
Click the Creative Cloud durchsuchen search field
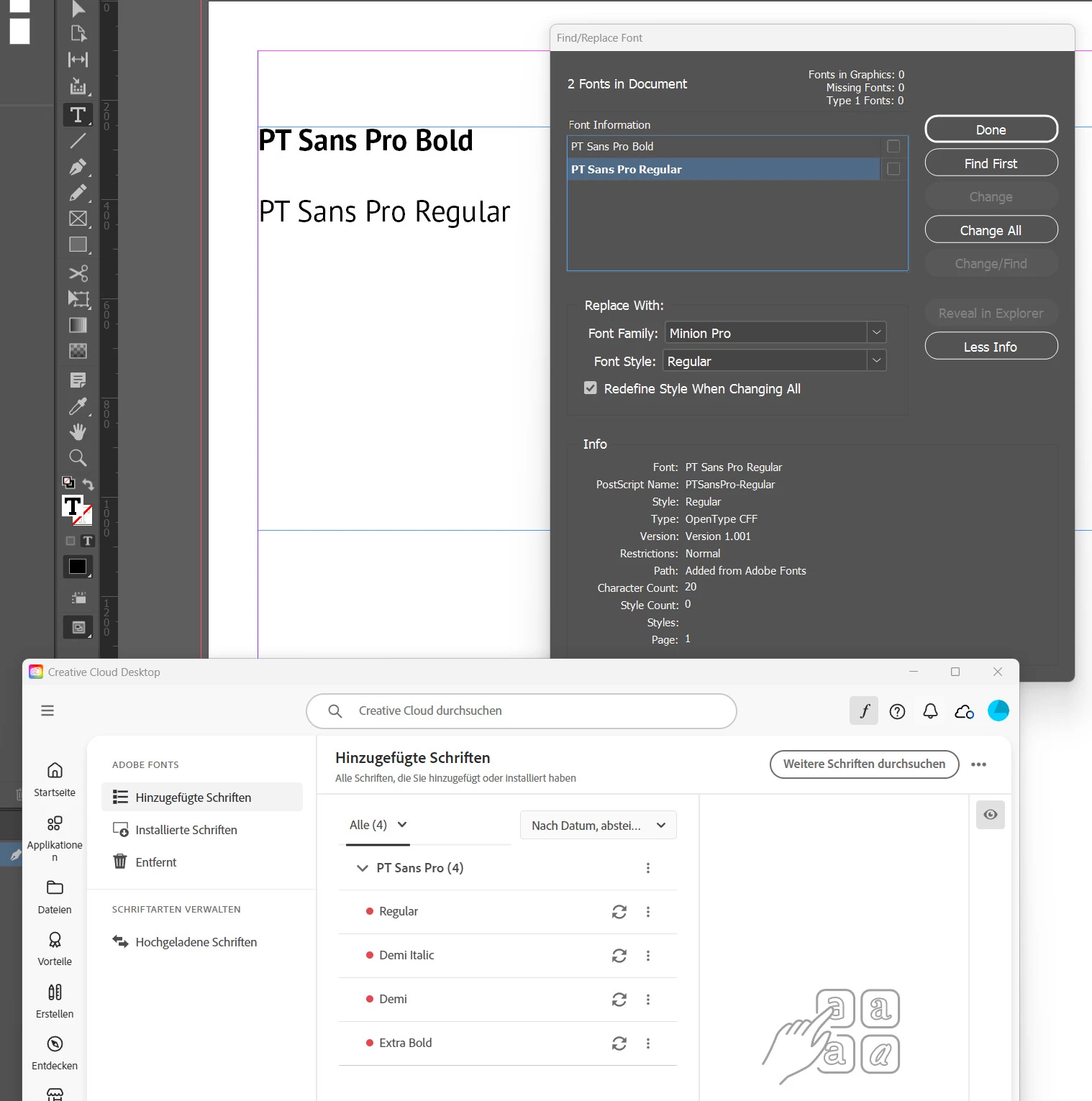click(x=522, y=711)
